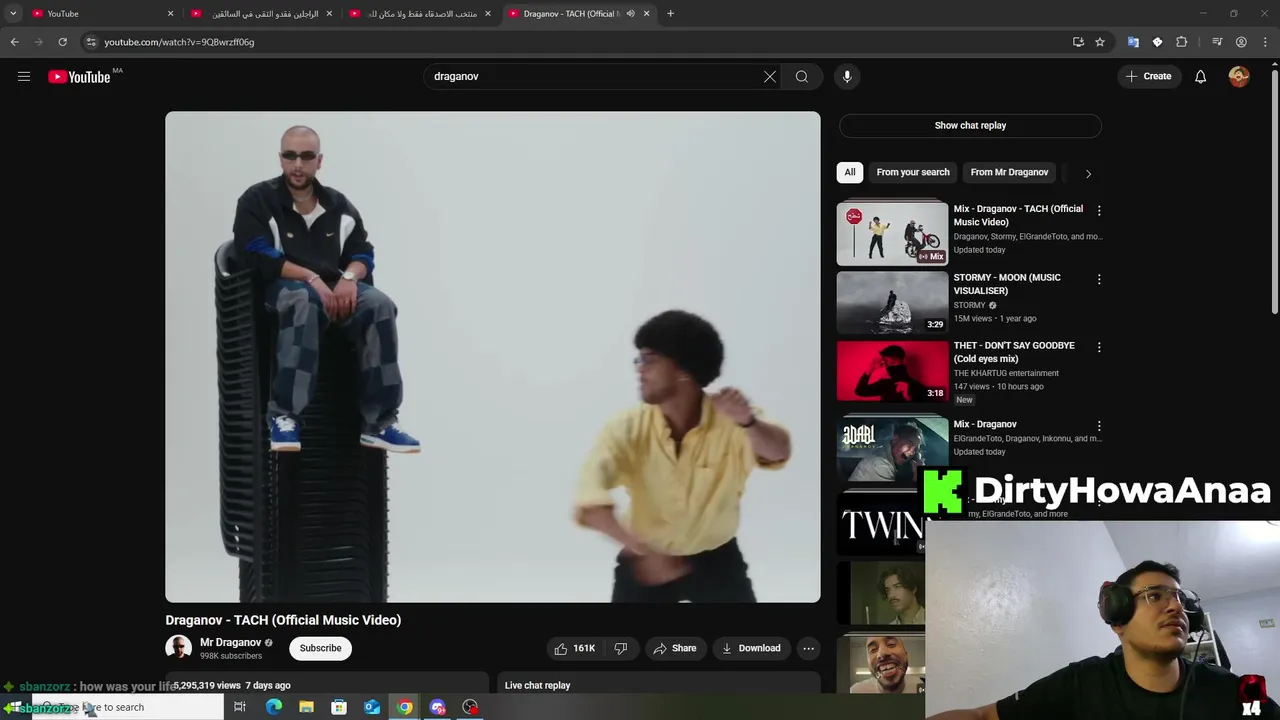Screen dimensions: 1280x720
Task: Go to YouTube home via logo
Action: point(79,77)
